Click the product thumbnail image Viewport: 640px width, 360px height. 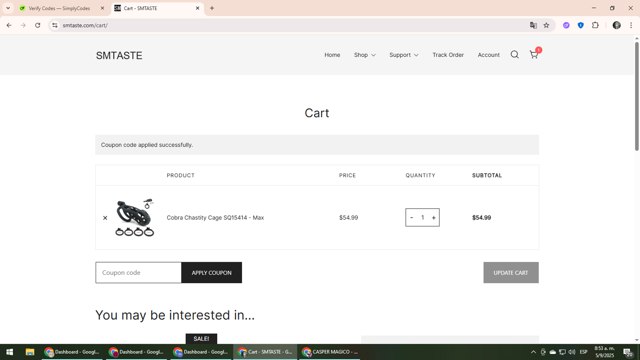pyautogui.click(x=135, y=218)
